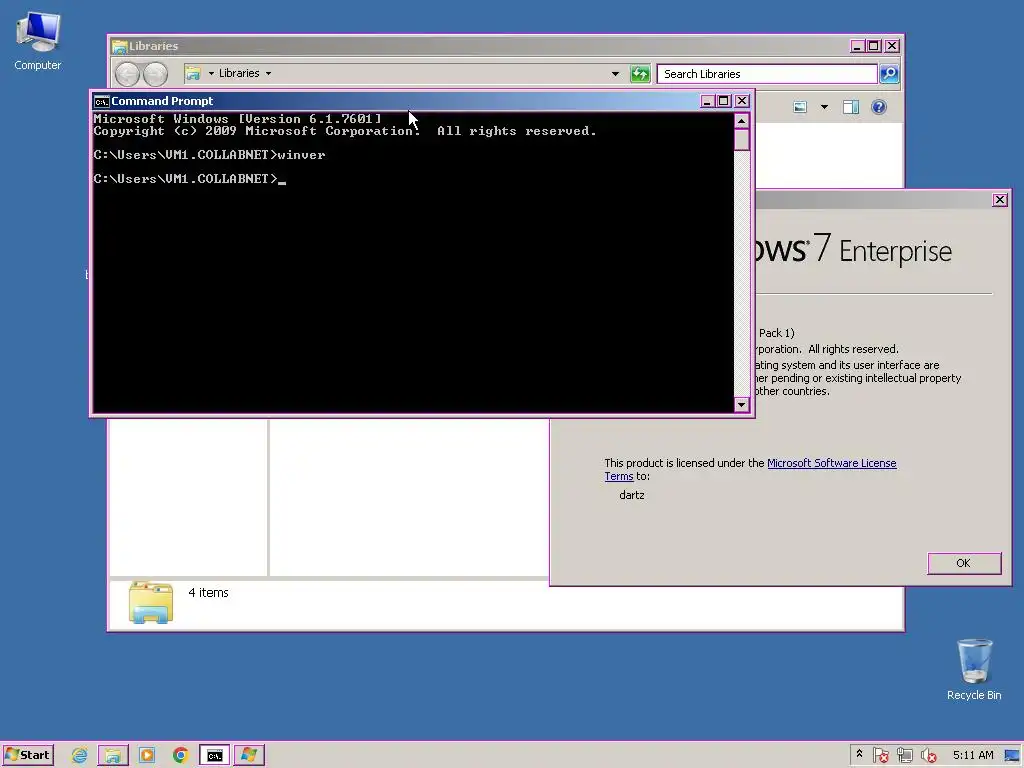Click OK in About Windows dialog

tap(964, 563)
